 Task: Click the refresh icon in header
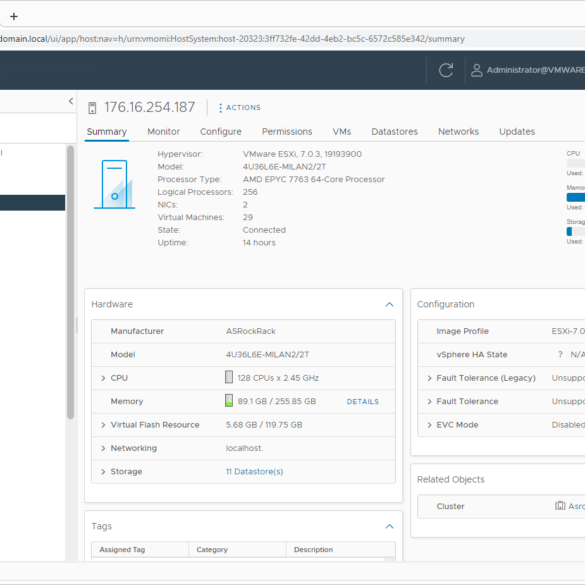446,70
